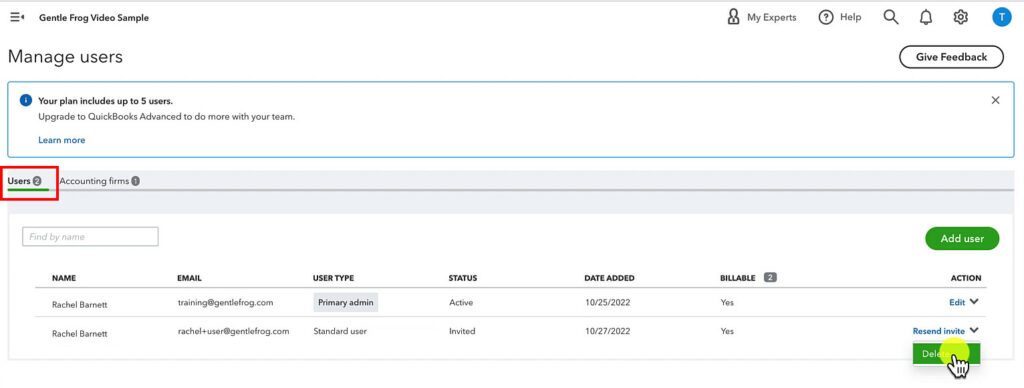
Task: Select rachel+user@gentlefrog.com email cell
Action: (233, 331)
